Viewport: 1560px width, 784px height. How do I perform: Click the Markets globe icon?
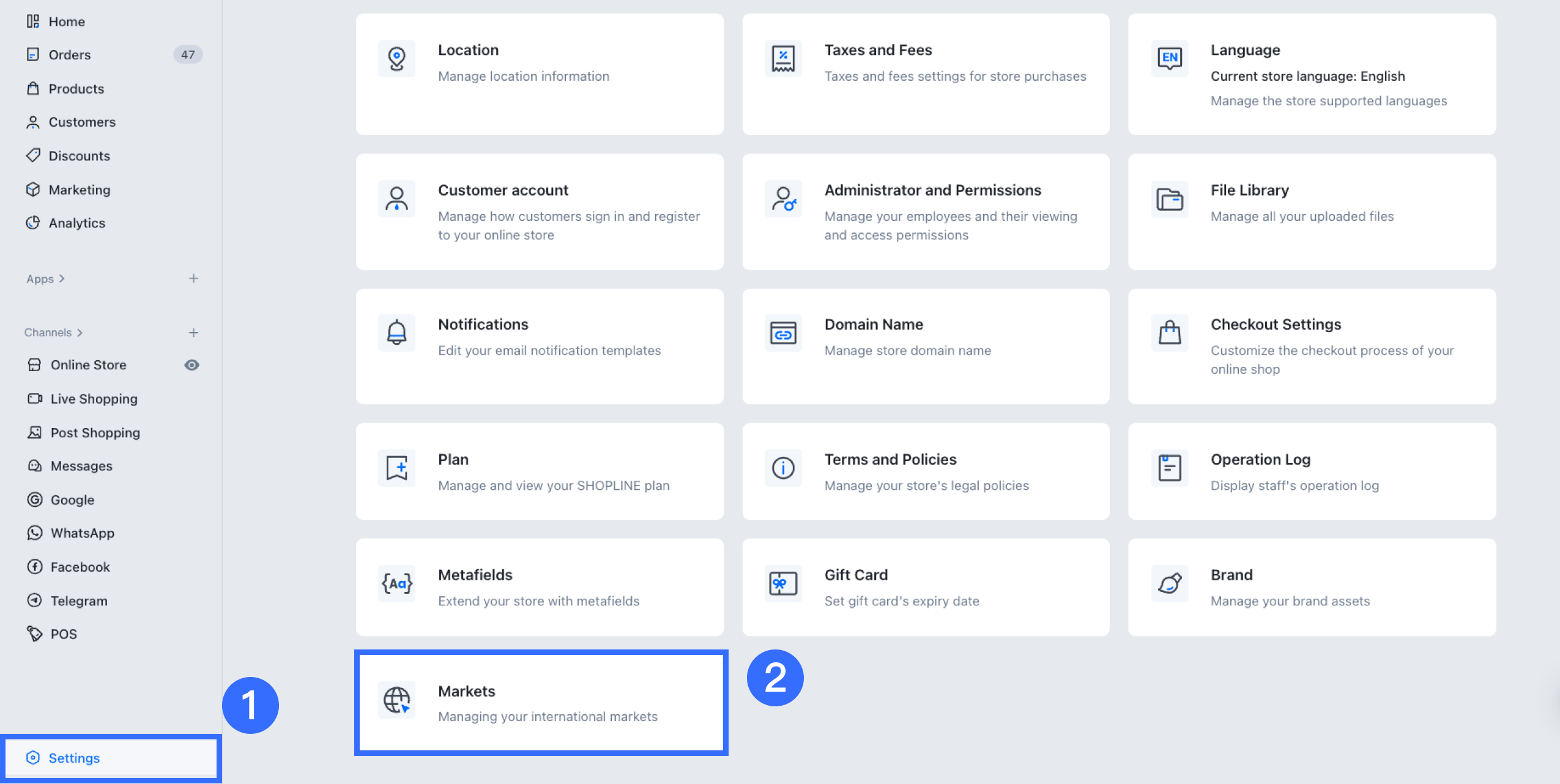tap(396, 700)
